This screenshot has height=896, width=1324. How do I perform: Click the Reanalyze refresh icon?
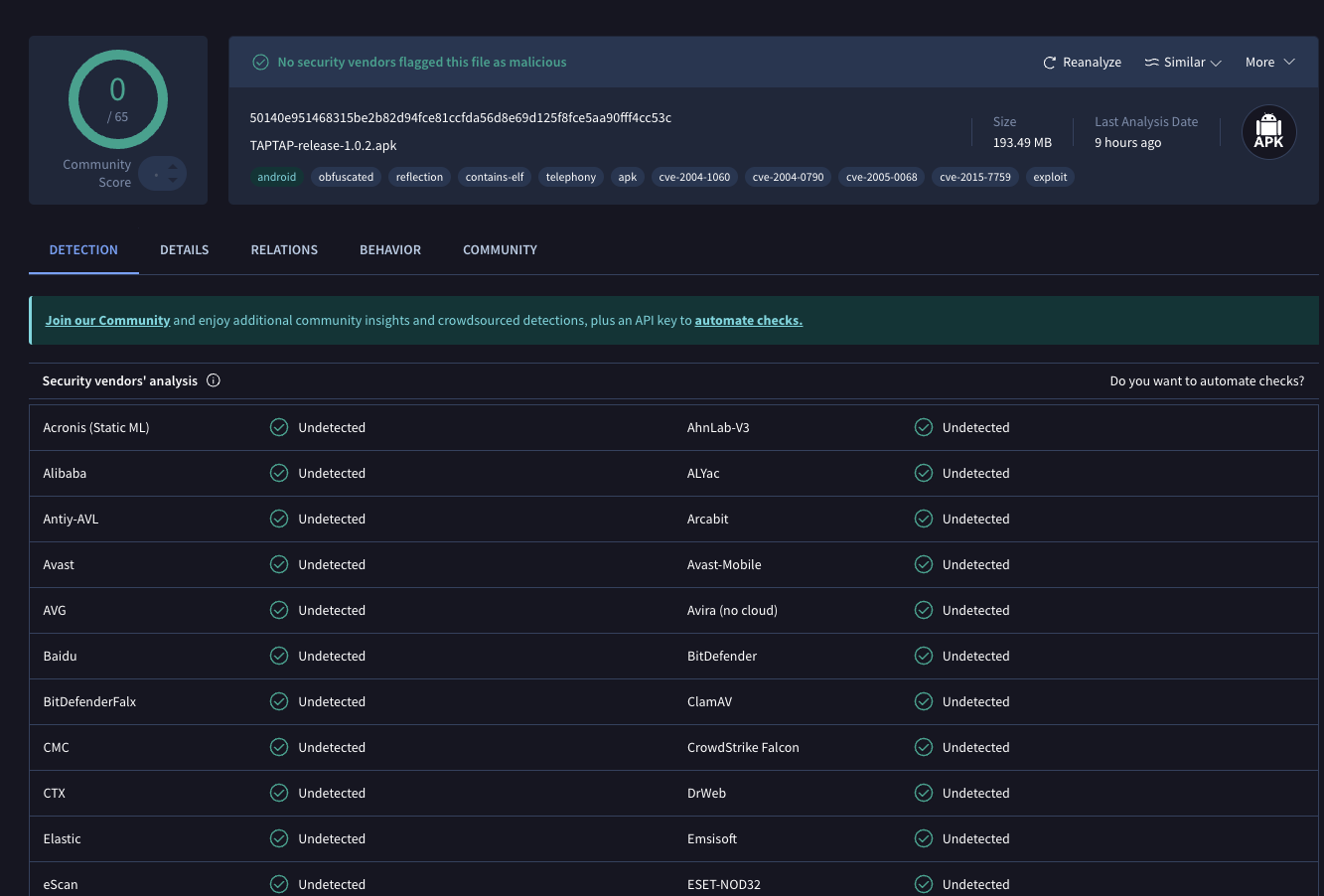[1049, 63]
